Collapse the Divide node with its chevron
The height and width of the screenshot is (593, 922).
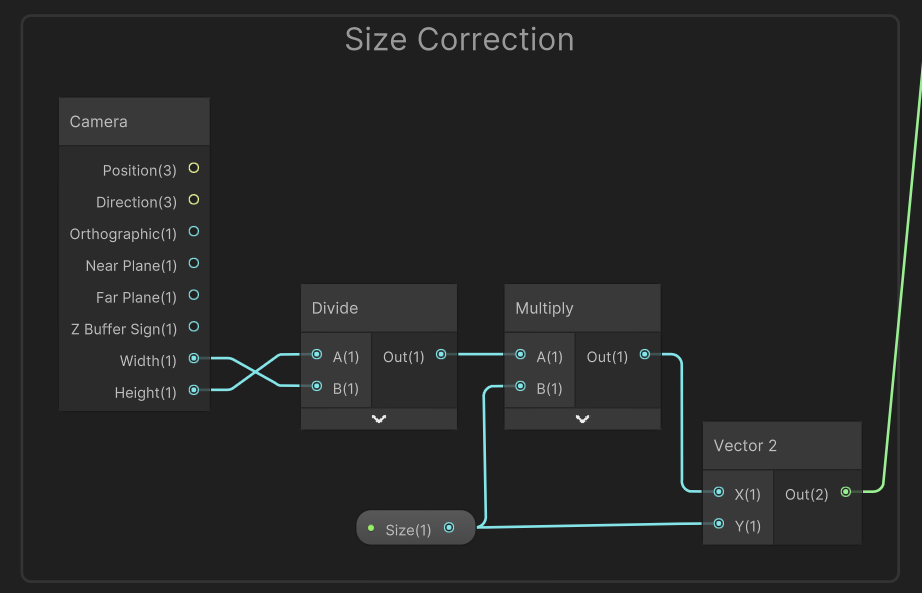coord(379,419)
